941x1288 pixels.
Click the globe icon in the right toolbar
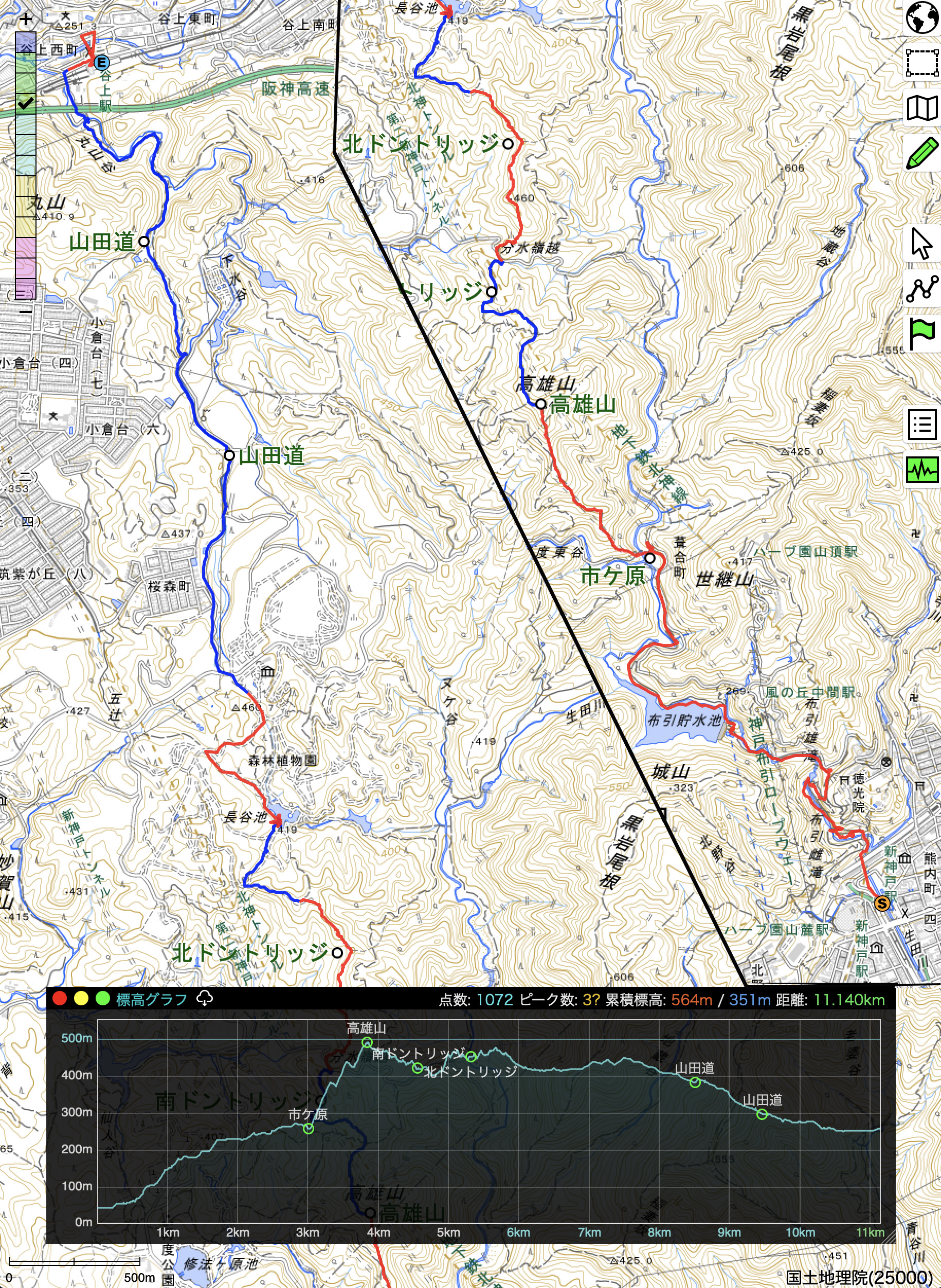pos(922,17)
